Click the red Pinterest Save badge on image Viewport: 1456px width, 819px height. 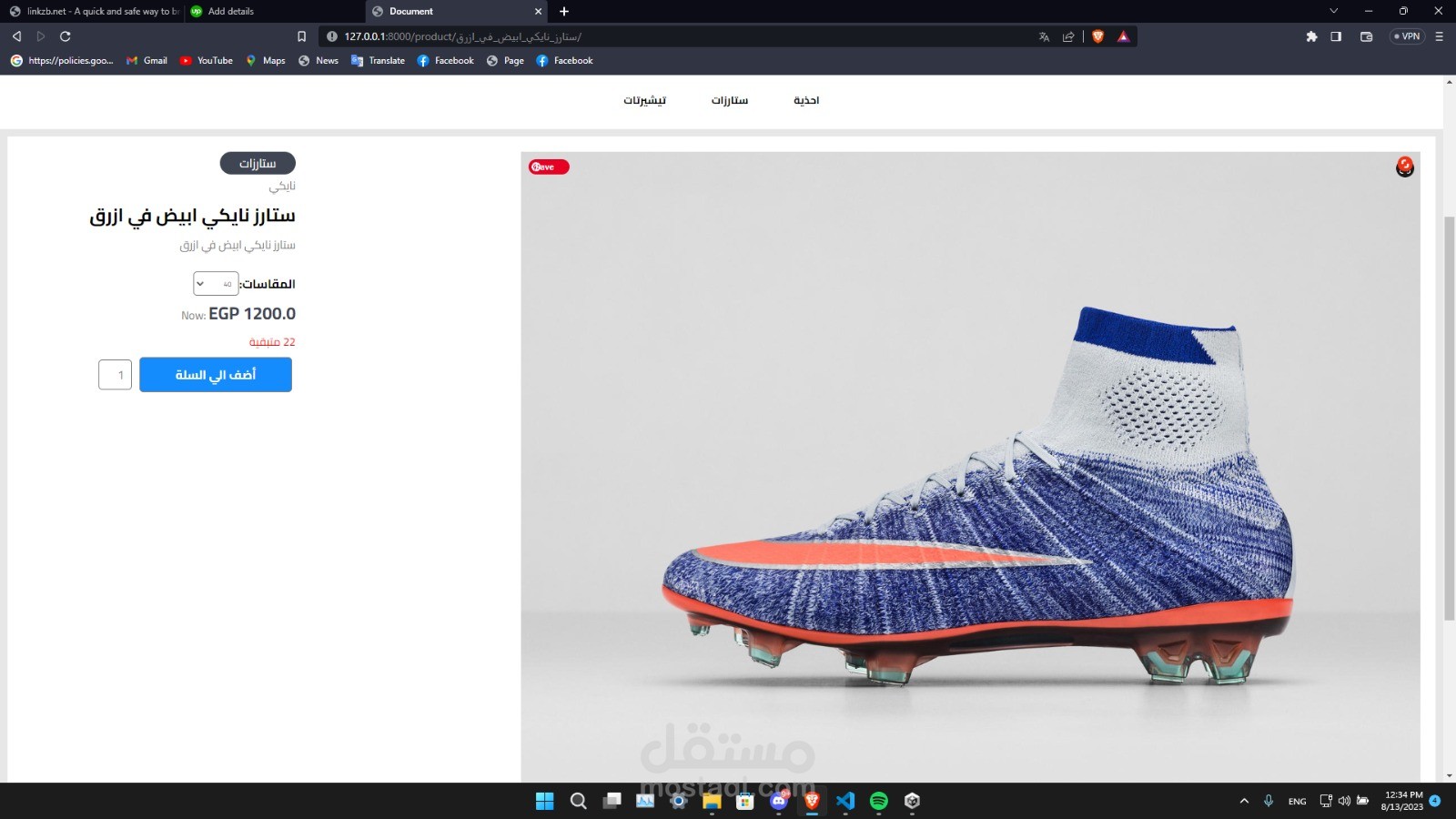[549, 167]
